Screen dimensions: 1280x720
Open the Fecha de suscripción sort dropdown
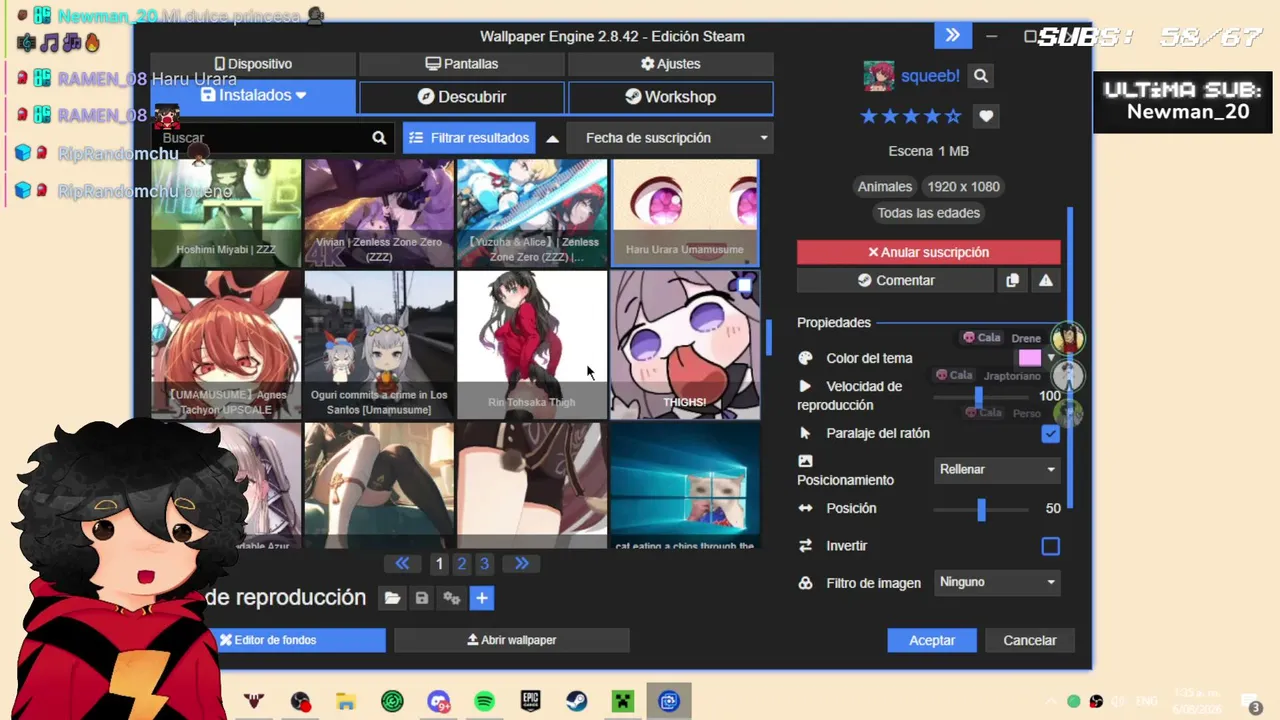pyautogui.click(x=670, y=138)
